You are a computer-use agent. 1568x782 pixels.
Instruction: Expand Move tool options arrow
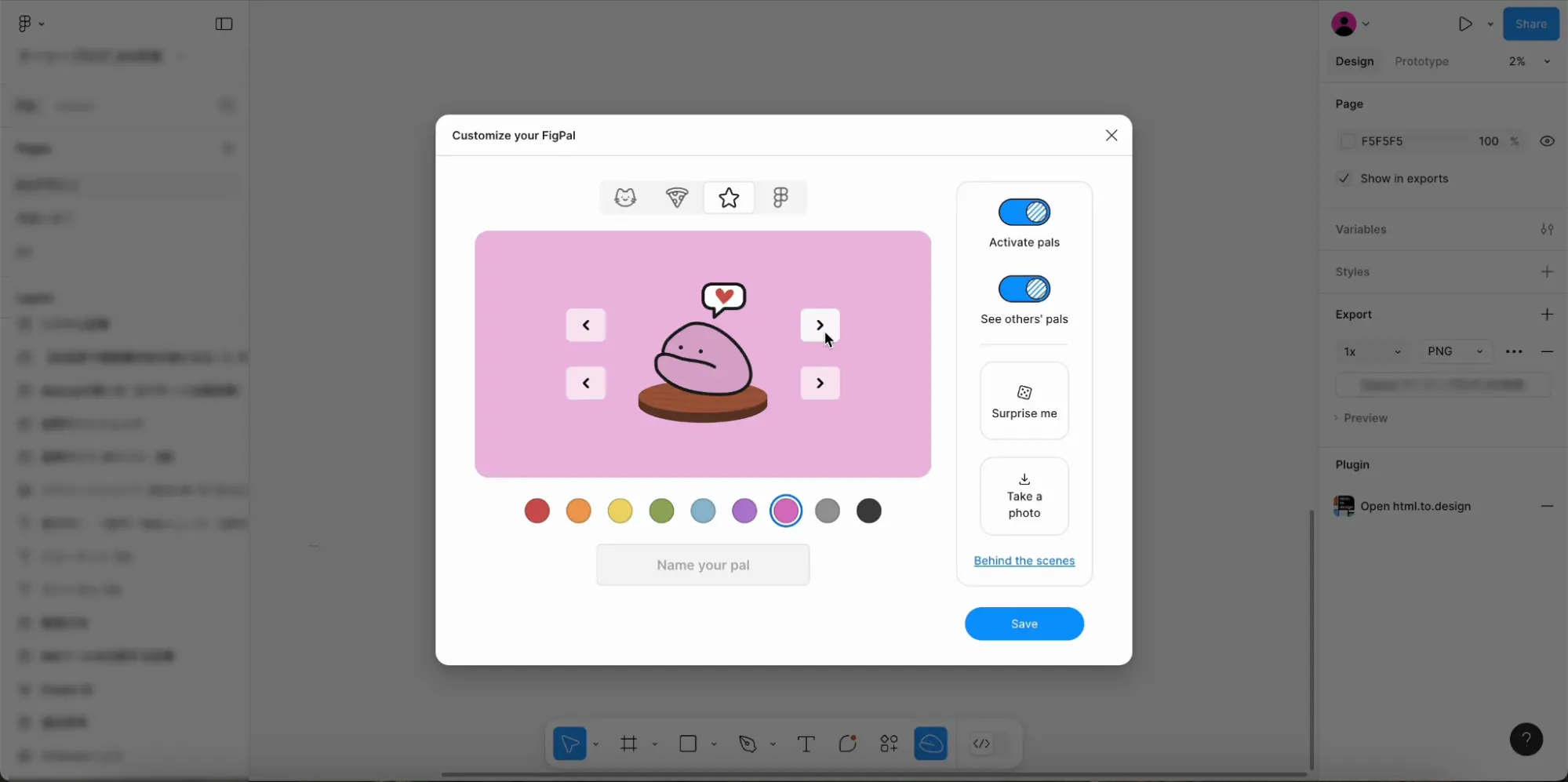tap(596, 744)
